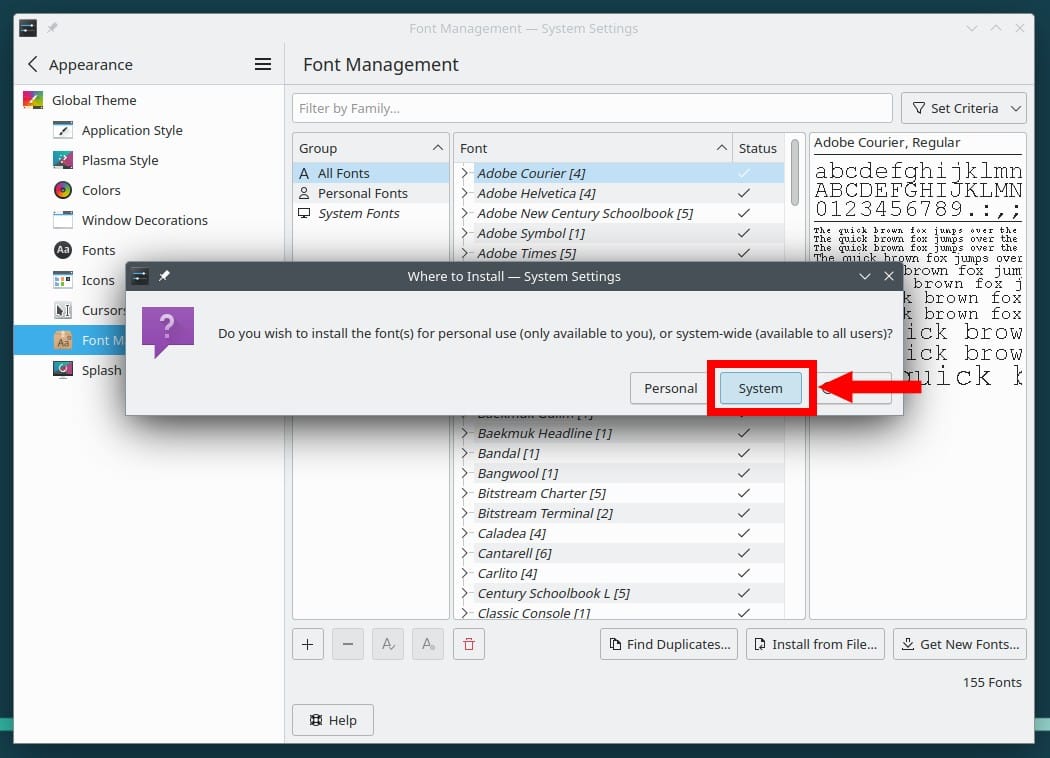1050x758 pixels.
Task: Click the System install button
Action: (x=760, y=388)
